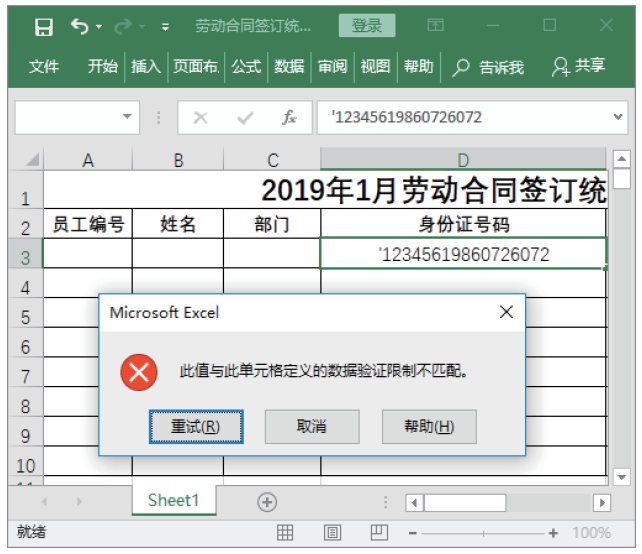
Task: Click the Insert Function fx icon
Action: pos(289,118)
